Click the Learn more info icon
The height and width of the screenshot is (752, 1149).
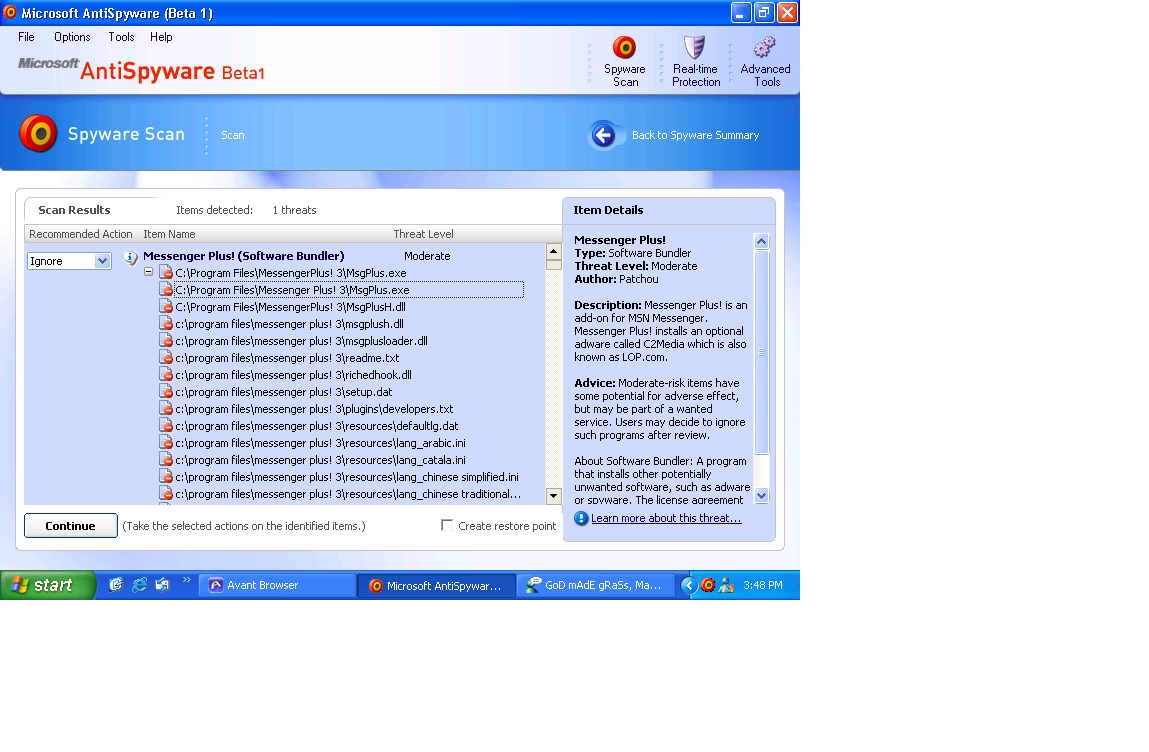(x=581, y=518)
